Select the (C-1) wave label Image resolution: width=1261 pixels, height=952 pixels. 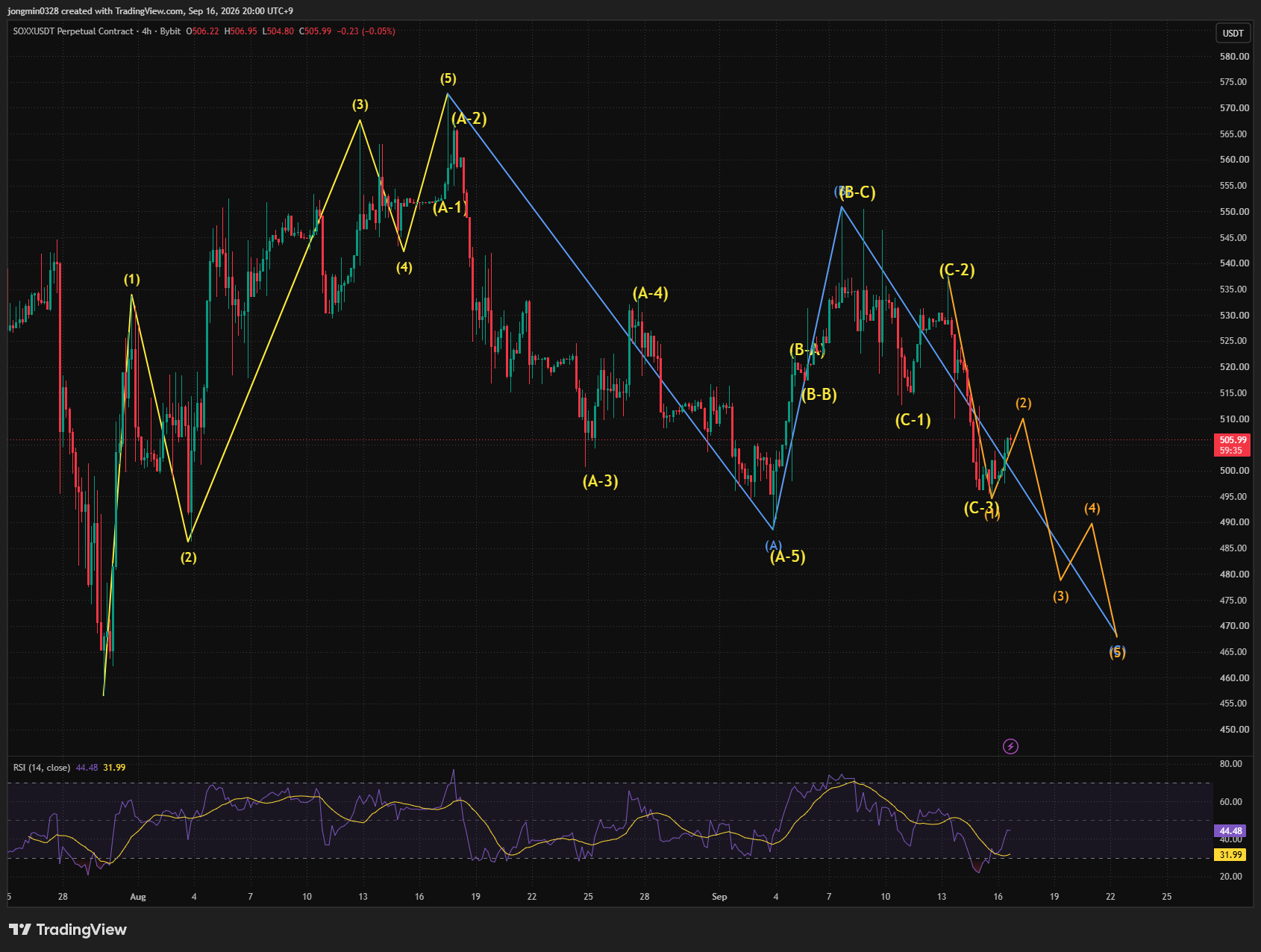coord(913,420)
